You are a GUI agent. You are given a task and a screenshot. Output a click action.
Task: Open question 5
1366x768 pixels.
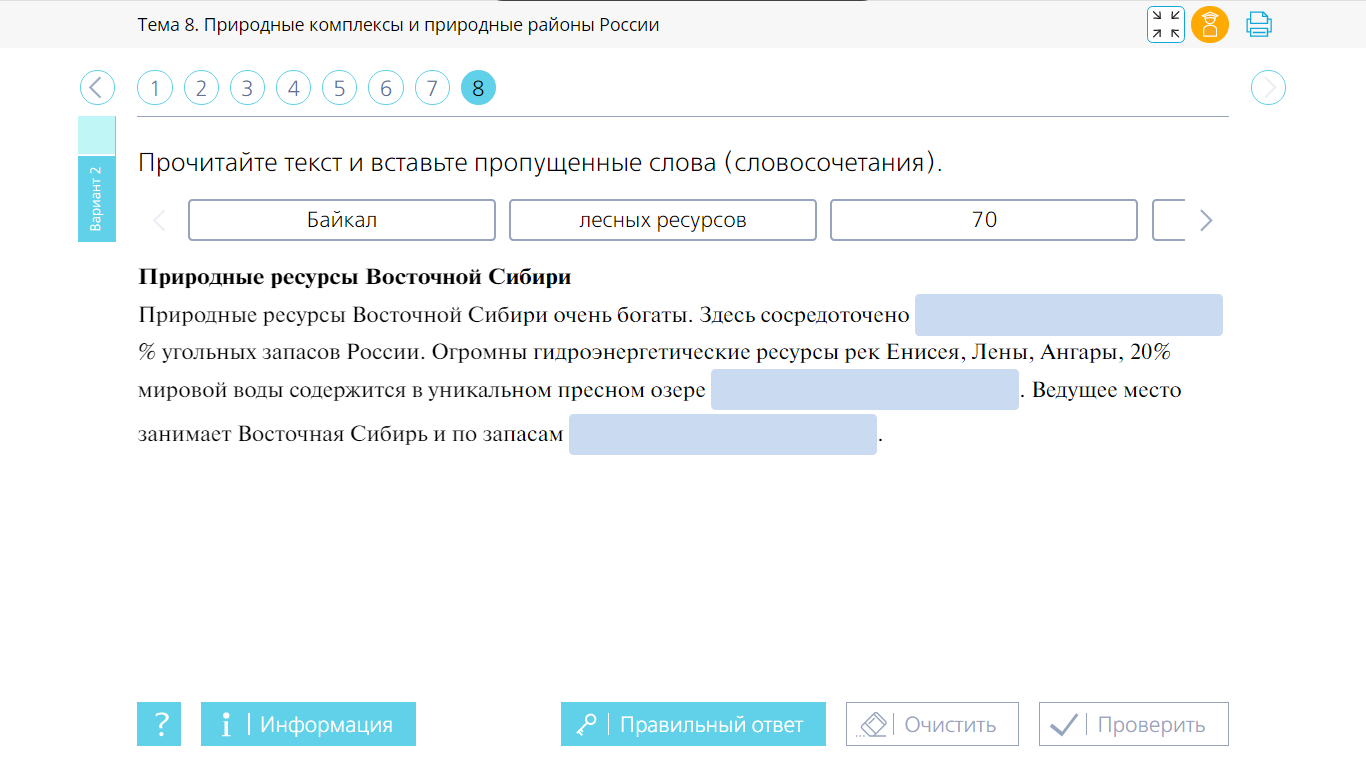click(x=339, y=88)
